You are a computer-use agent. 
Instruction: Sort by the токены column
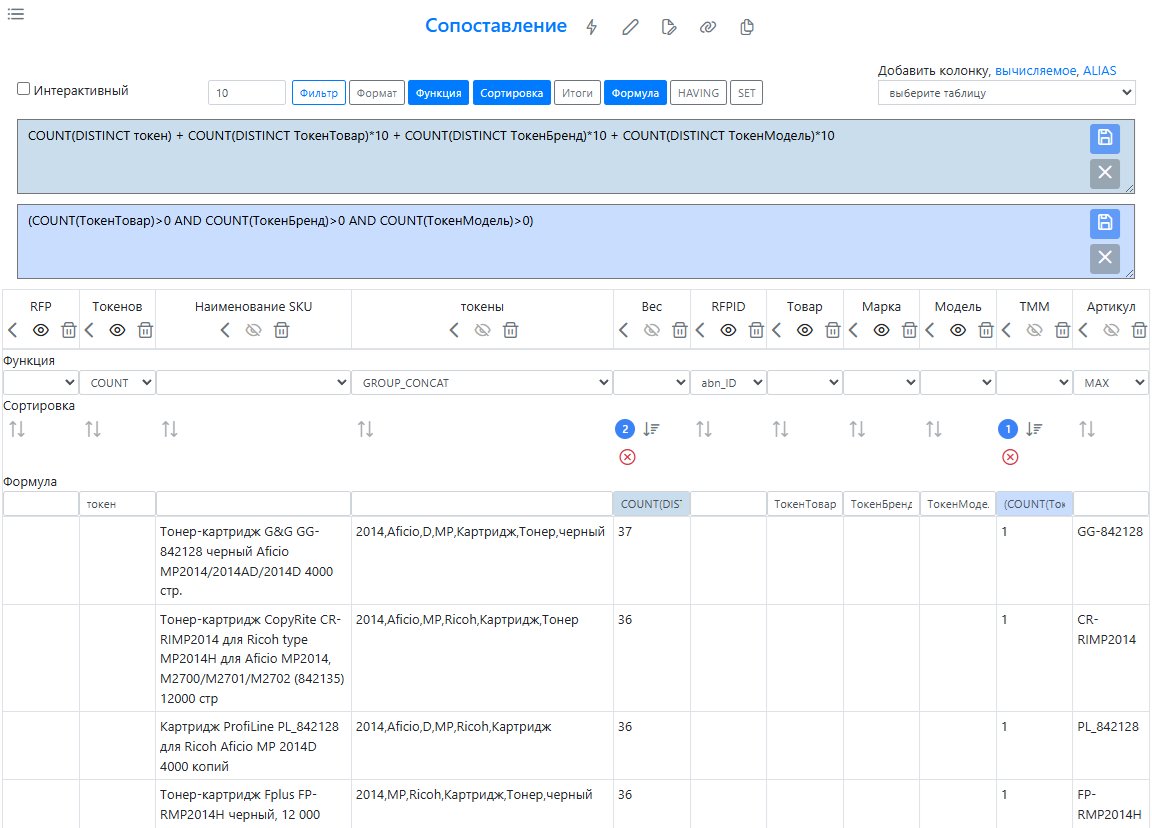(x=365, y=429)
